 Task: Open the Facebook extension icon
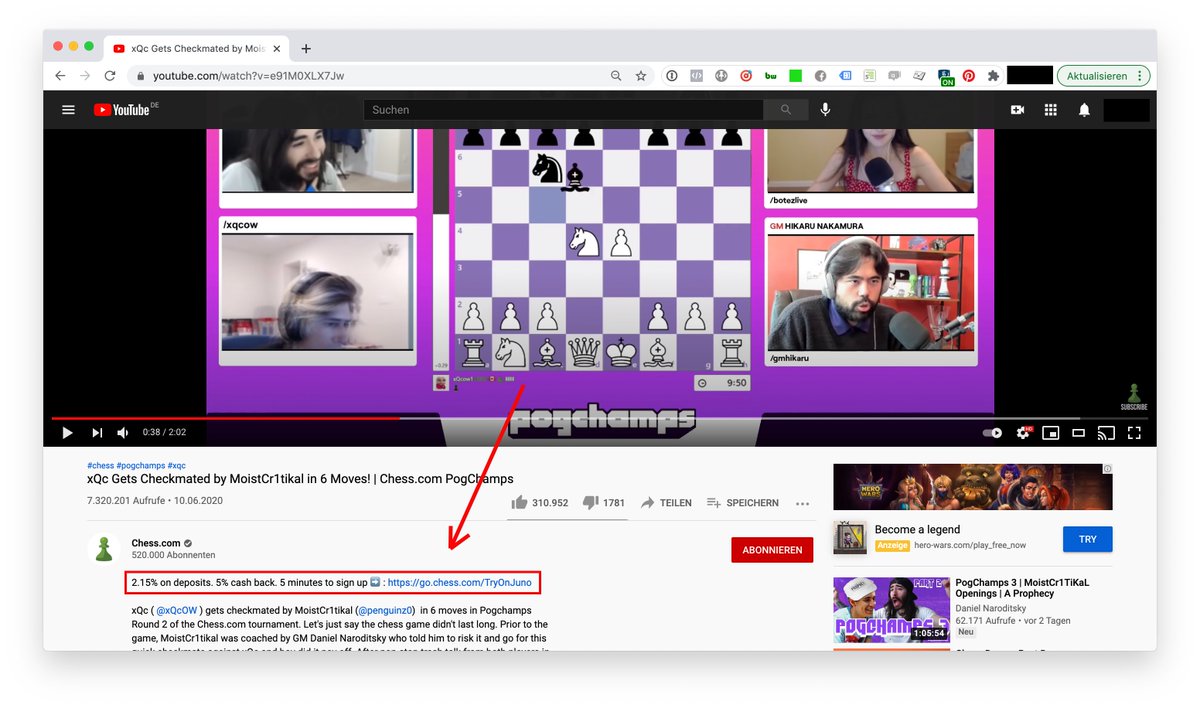(x=820, y=76)
